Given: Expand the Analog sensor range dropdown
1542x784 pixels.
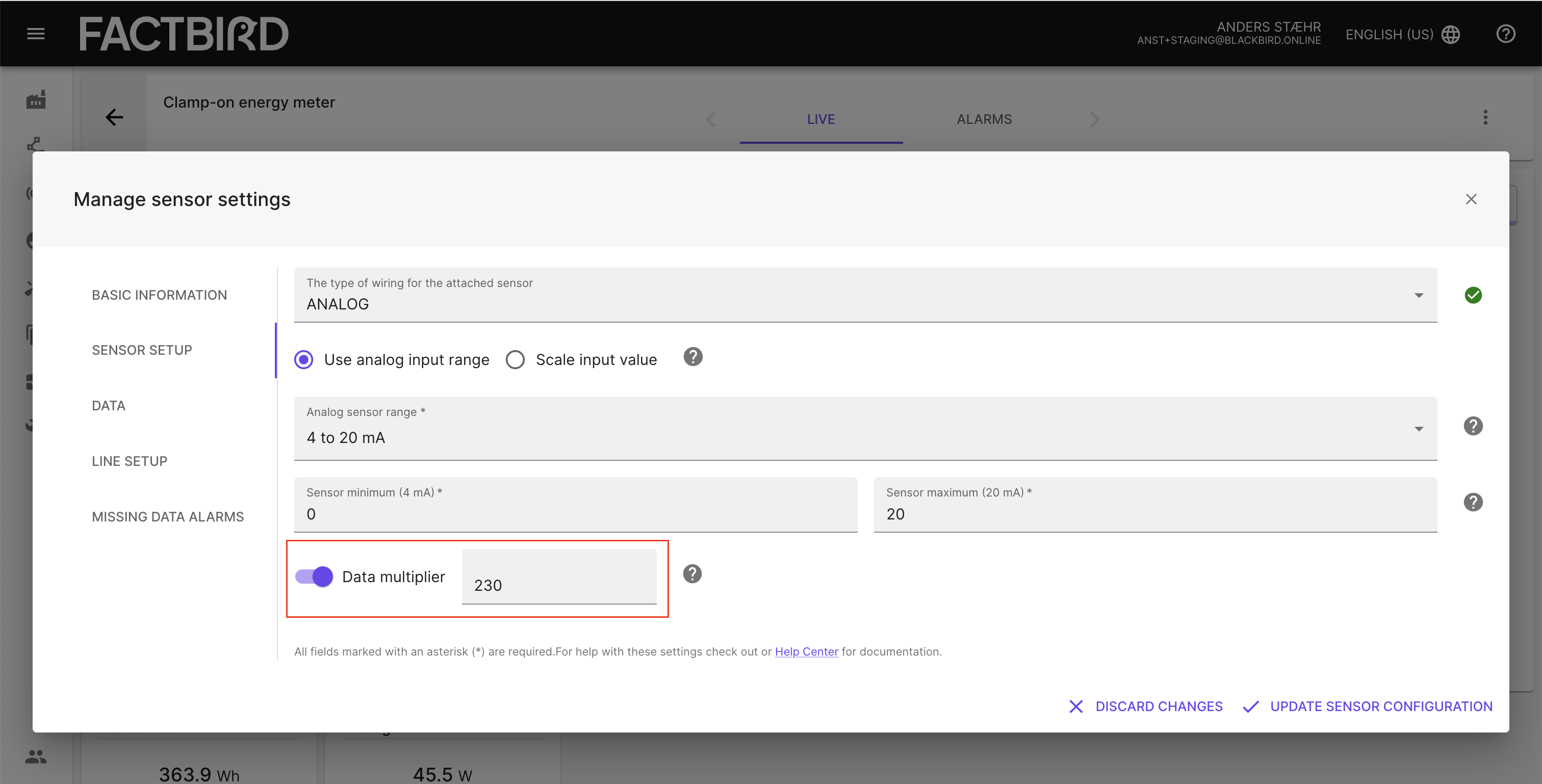Looking at the screenshot, I should pyautogui.click(x=865, y=429).
